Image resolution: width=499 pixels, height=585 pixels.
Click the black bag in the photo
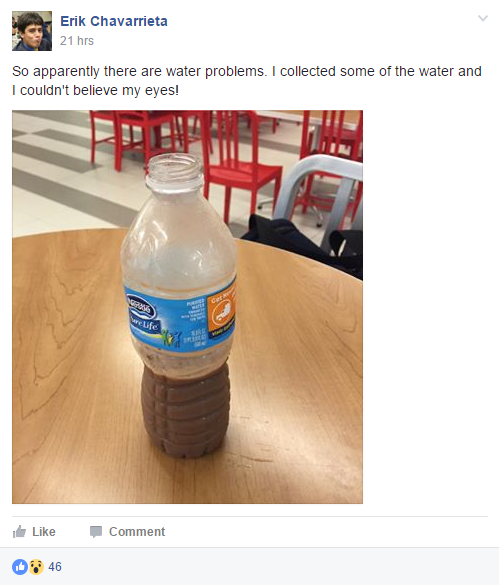pyautogui.click(x=304, y=244)
